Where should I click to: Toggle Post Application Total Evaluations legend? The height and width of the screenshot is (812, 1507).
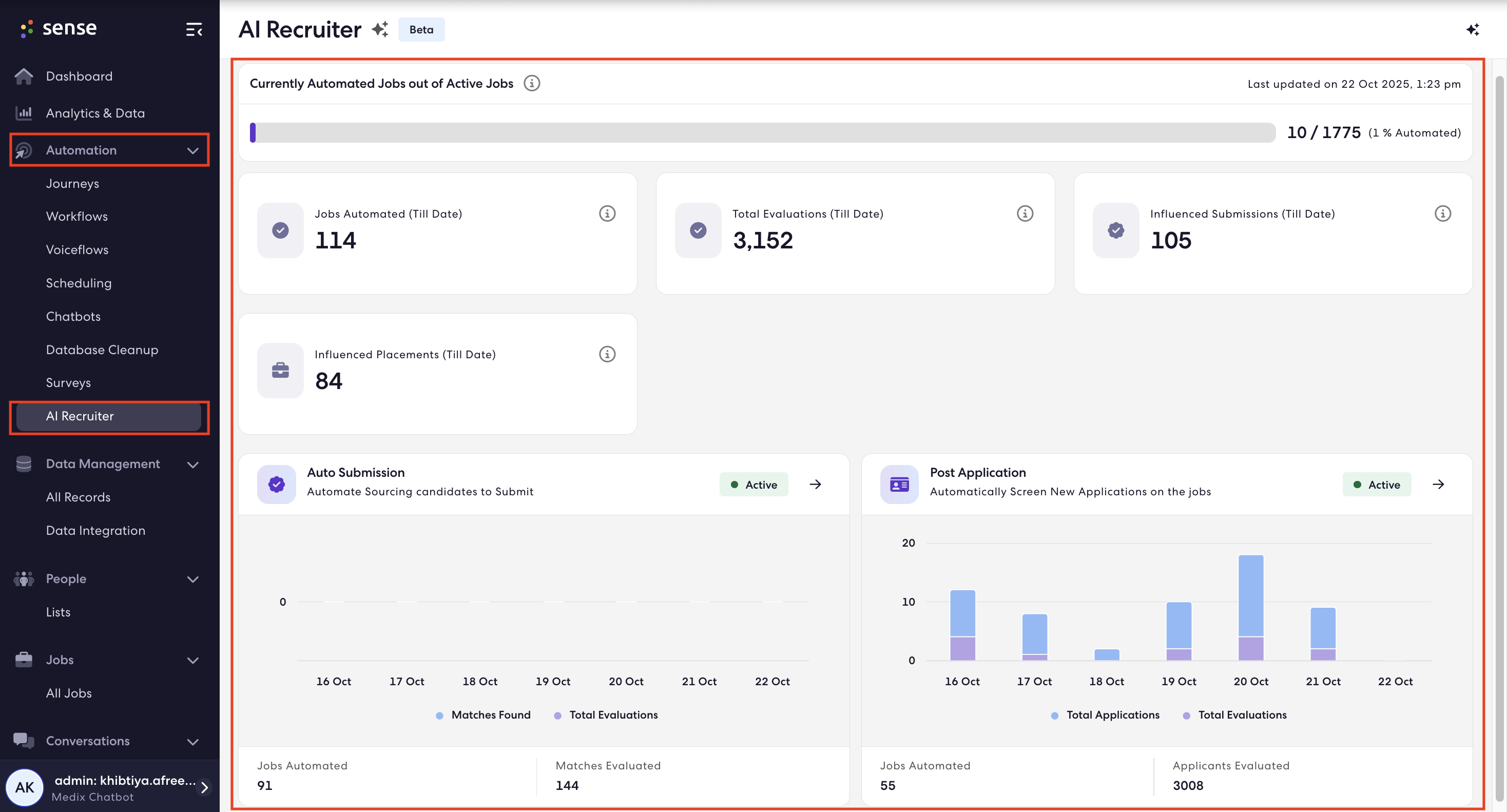1235,715
